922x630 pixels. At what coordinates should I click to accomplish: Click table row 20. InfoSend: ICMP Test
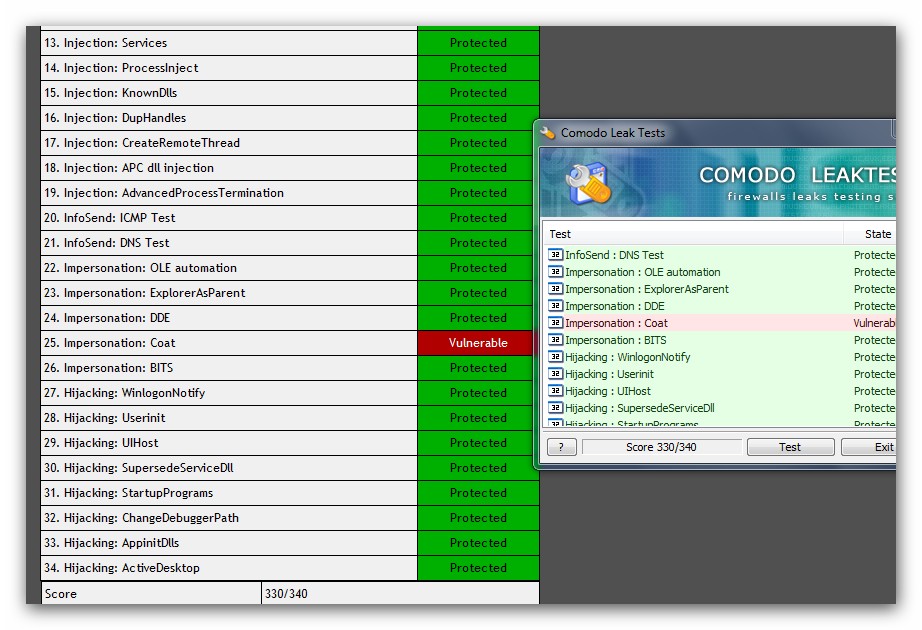290,218
